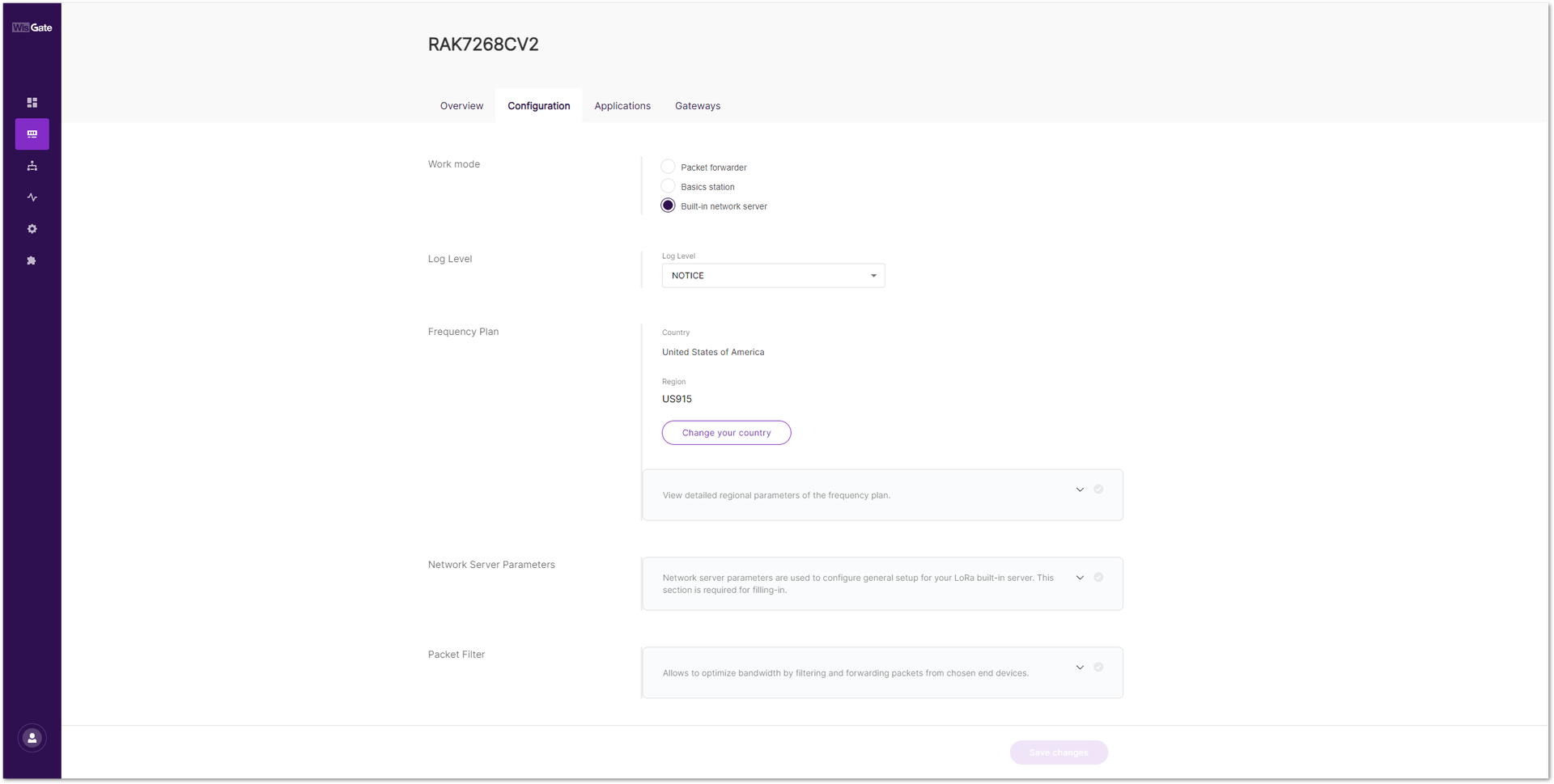Screen dimensions: 1554x784
Task: Click the Frequency Plan label
Action: [x=463, y=332]
